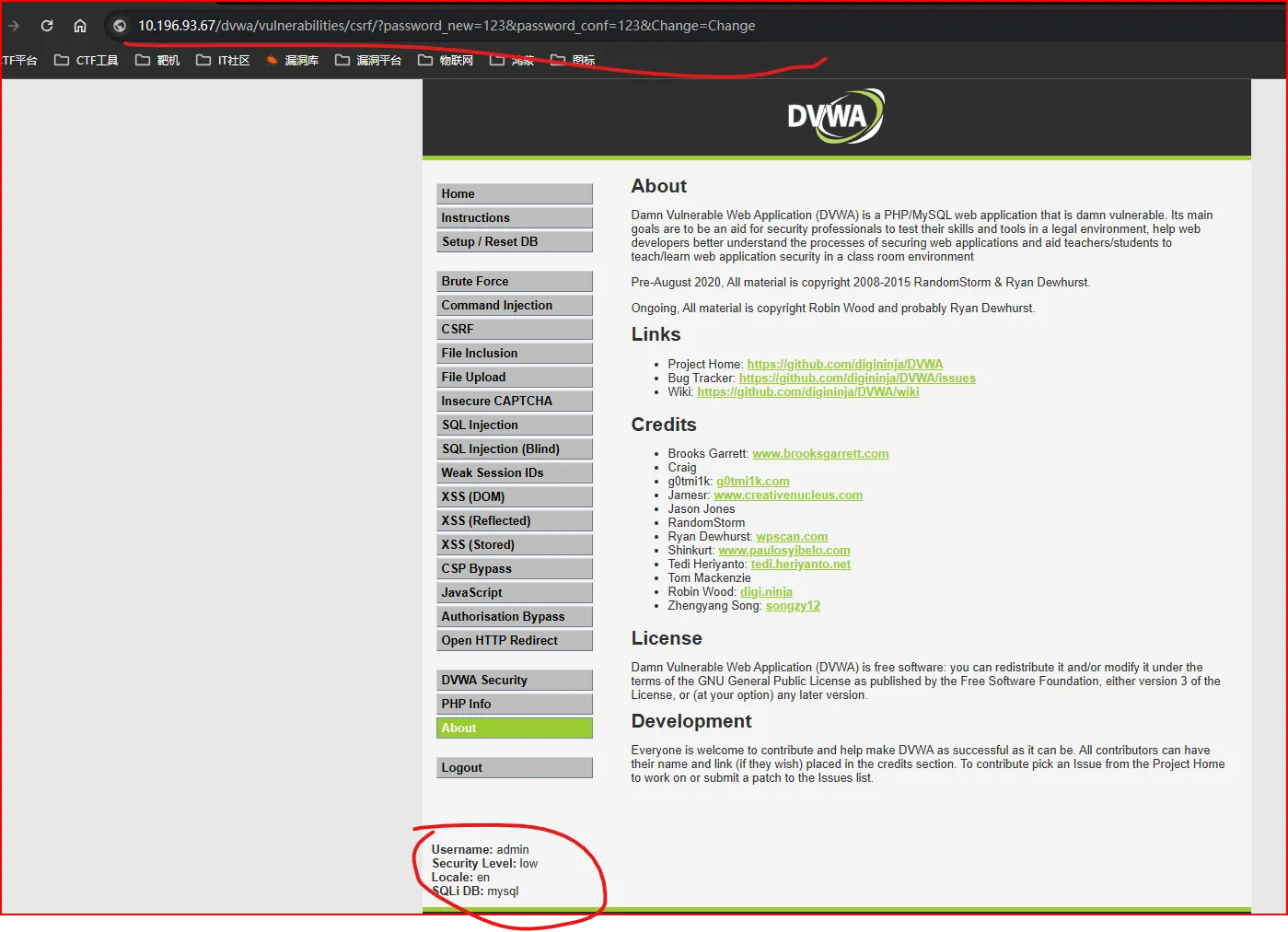Click the "Jason Jones" credit entry
The height and width of the screenshot is (932, 1288).
(x=702, y=509)
